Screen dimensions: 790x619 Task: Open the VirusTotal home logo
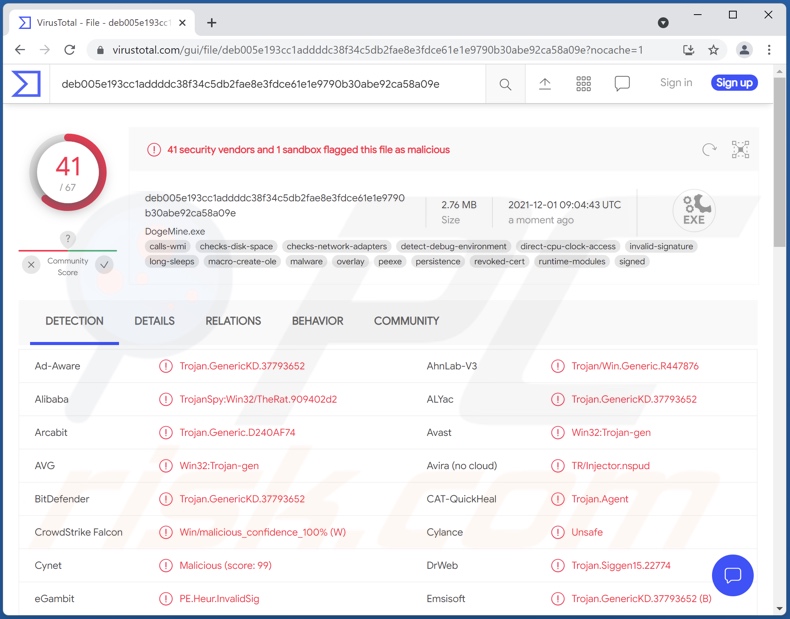(x=26, y=84)
